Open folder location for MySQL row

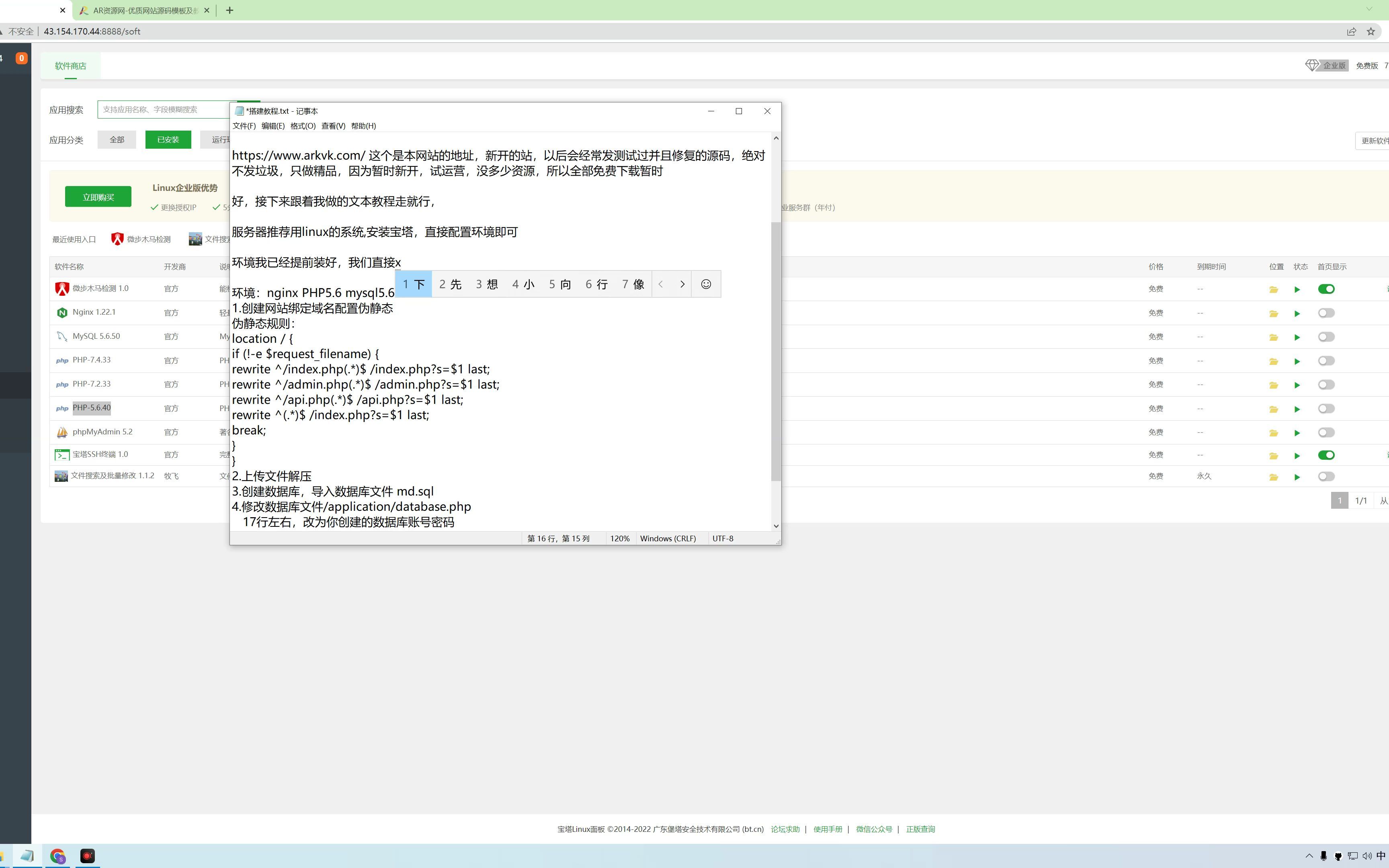[1274, 337]
